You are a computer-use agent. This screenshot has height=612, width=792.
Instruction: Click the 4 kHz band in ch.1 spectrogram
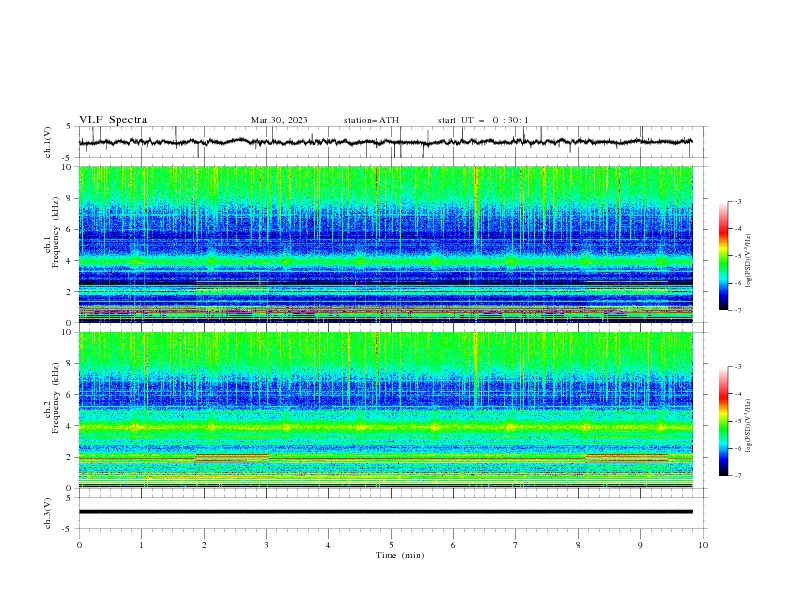(385, 261)
